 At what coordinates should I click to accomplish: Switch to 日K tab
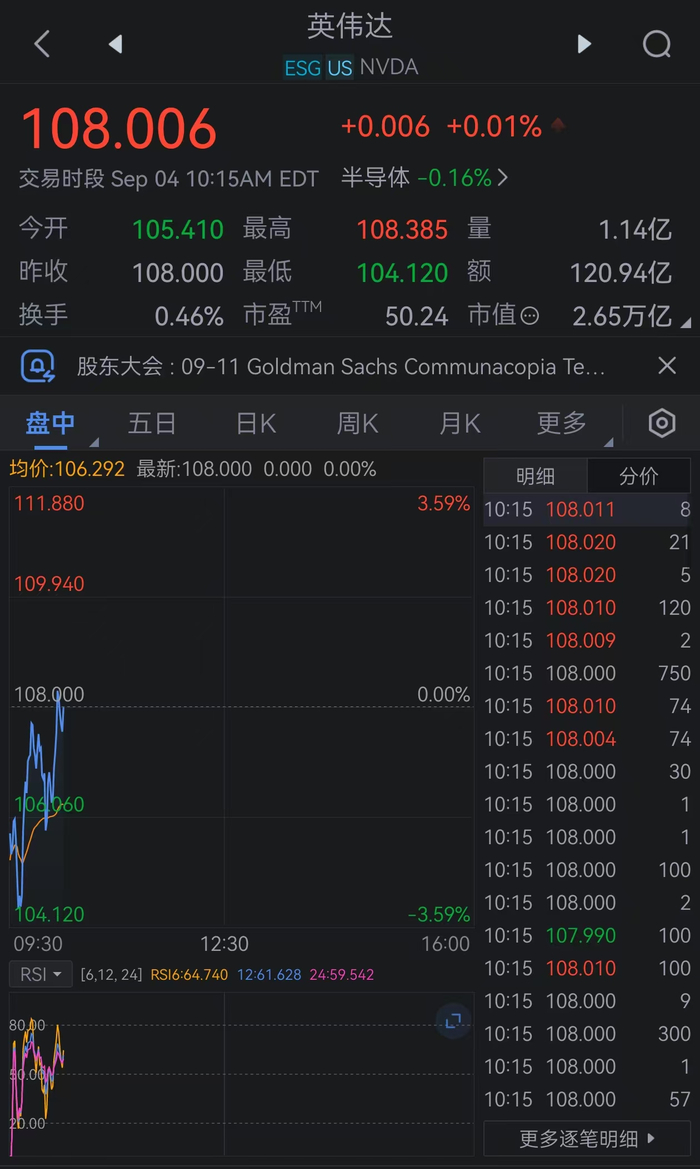click(256, 423)
